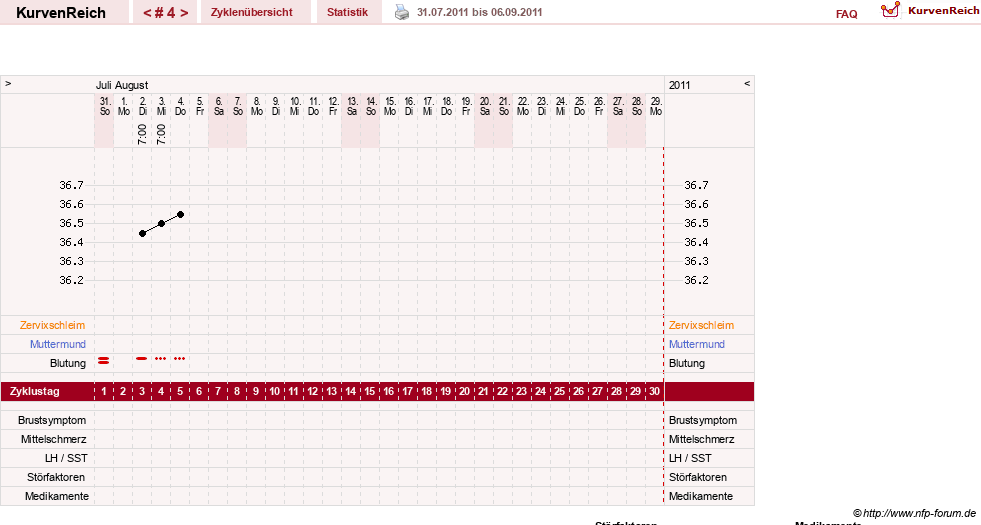Viewport: 981px width, 525px height.
Task: Click the small arrow at chart top-right
Action: click(x=746, y=83)
